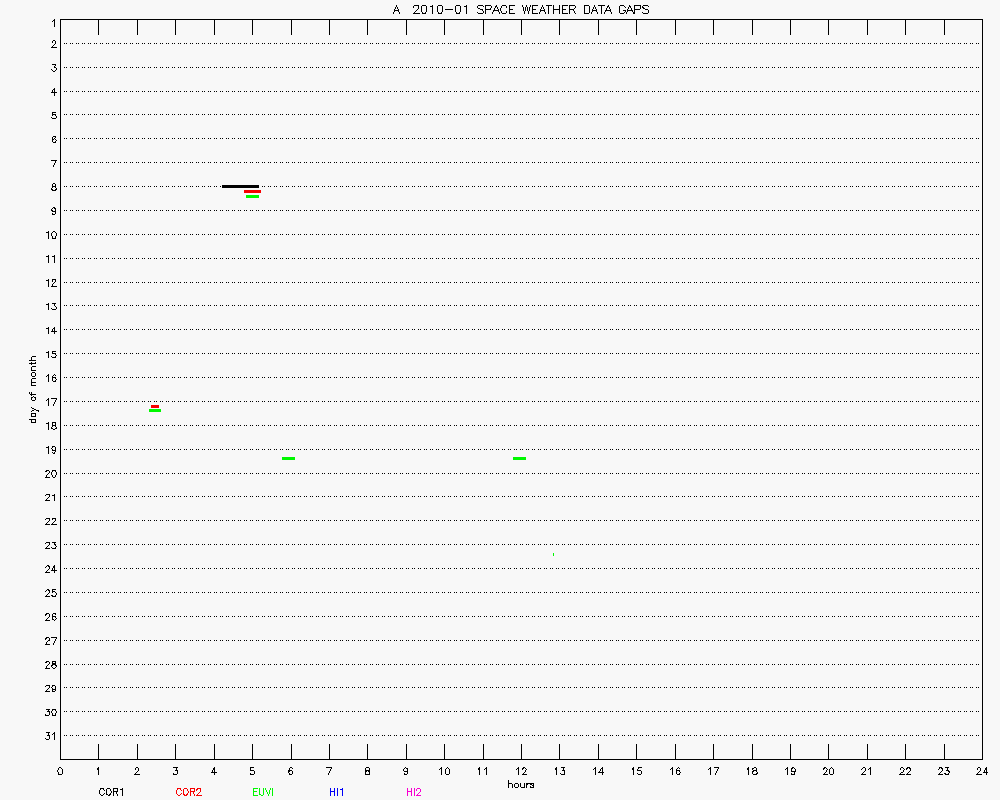The height and width of the screenshot is (800, 1000).
Task: Click the plot title SPACE WEATHER DATA GAPS
Action: pyautogui.click(x=520, y=9)
